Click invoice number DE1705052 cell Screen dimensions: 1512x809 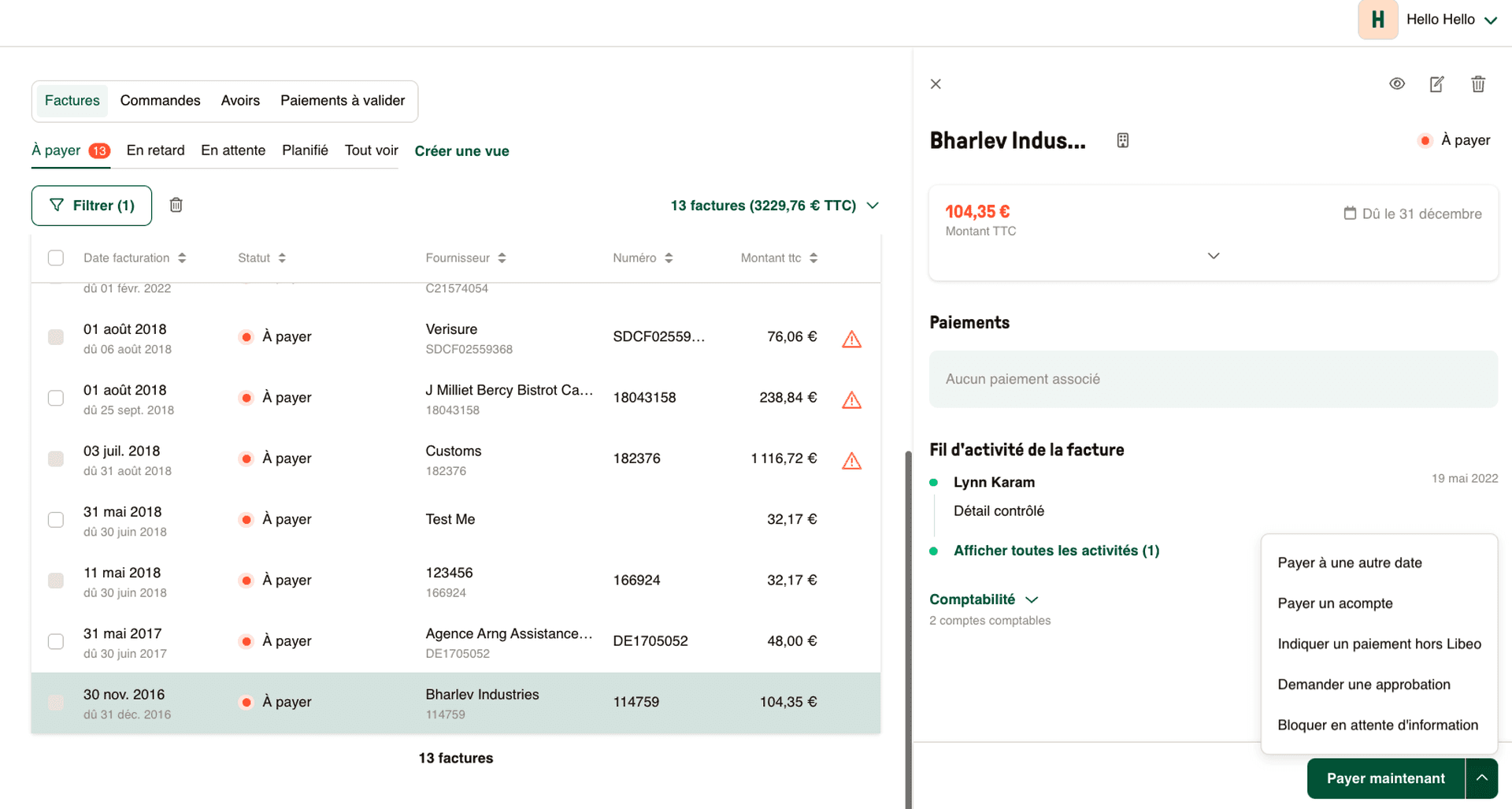tap(650, 641)
